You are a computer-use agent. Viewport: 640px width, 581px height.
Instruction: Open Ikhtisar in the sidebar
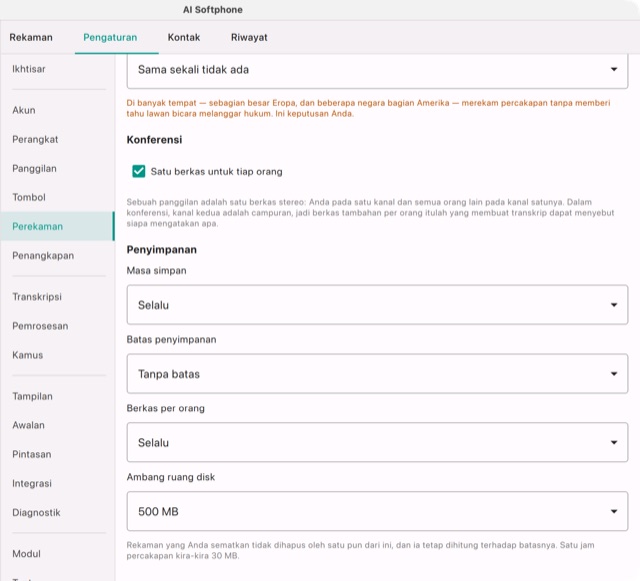(x=58, y=69)
